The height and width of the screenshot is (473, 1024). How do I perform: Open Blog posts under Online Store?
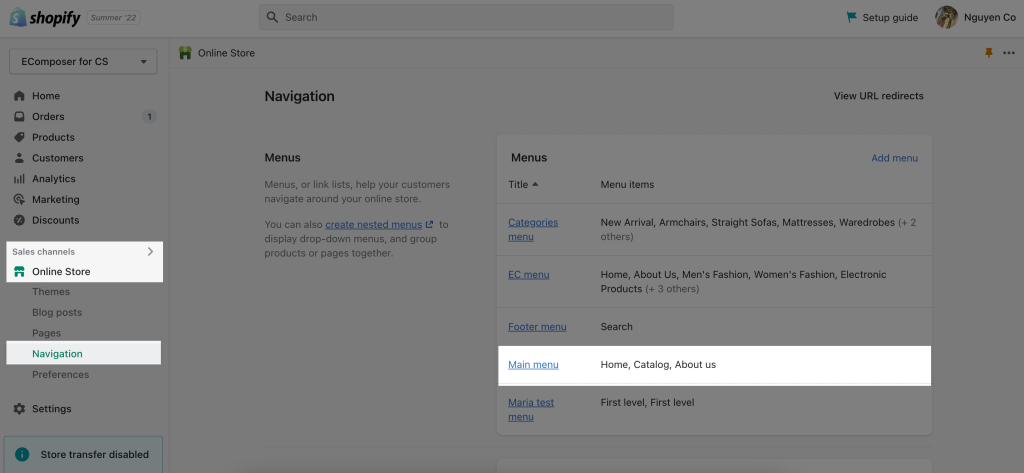click(x=57, y=313)
